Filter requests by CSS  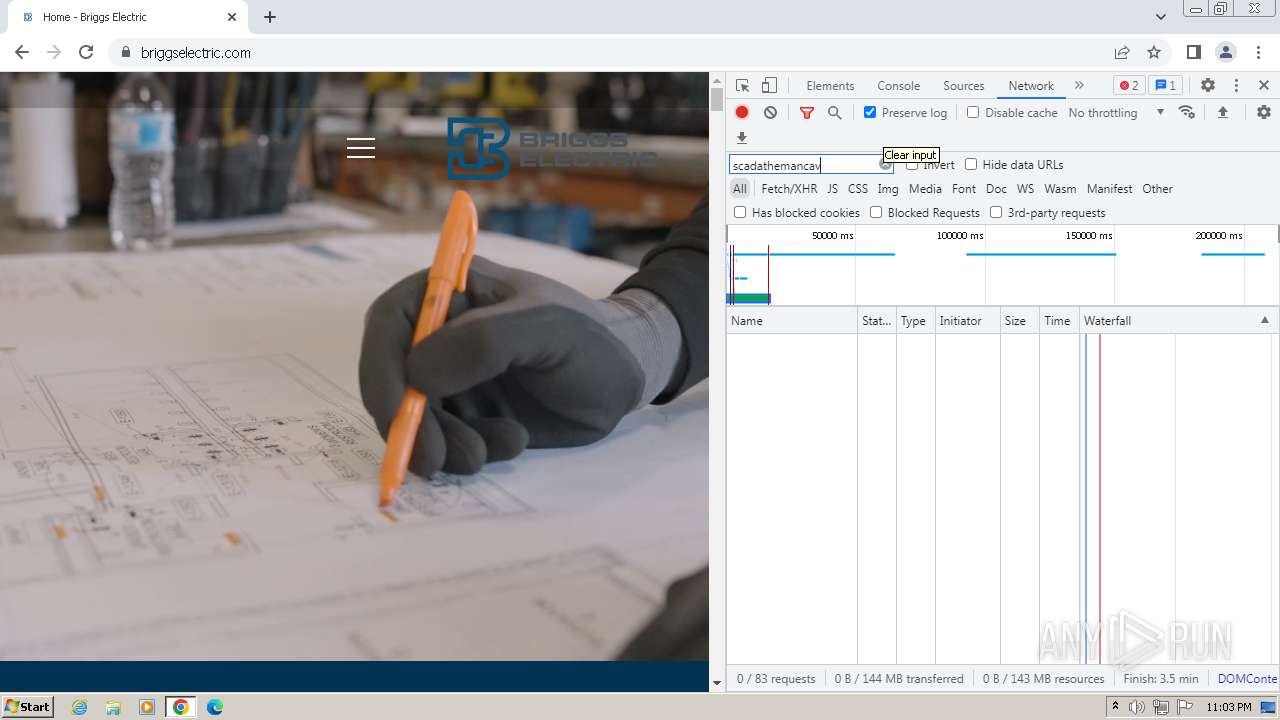click(x=858, y=188)
